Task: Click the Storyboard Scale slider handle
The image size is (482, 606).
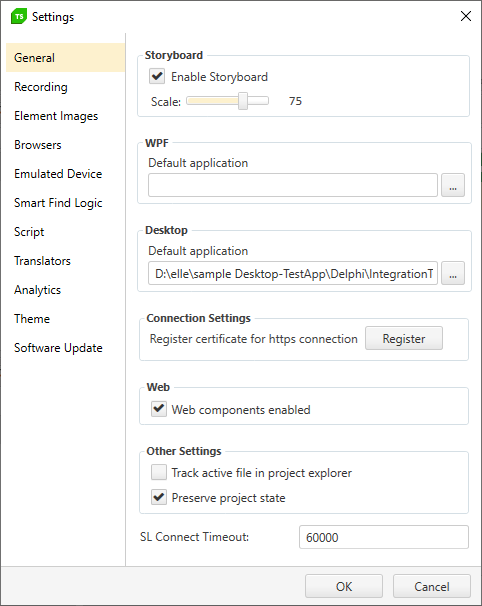Action: click(x=243, y=101)
